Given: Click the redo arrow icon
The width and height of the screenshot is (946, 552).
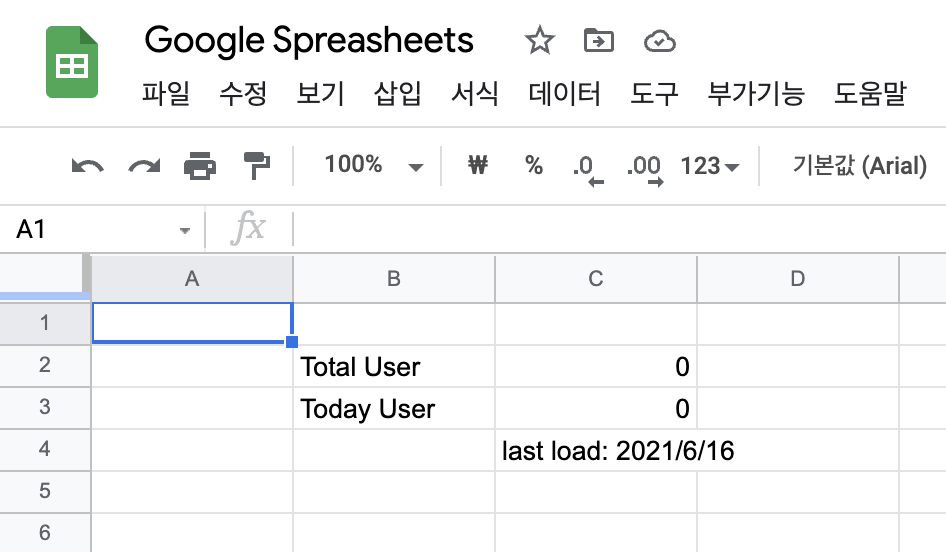Looking at the screenshot, I should point(144,166).
